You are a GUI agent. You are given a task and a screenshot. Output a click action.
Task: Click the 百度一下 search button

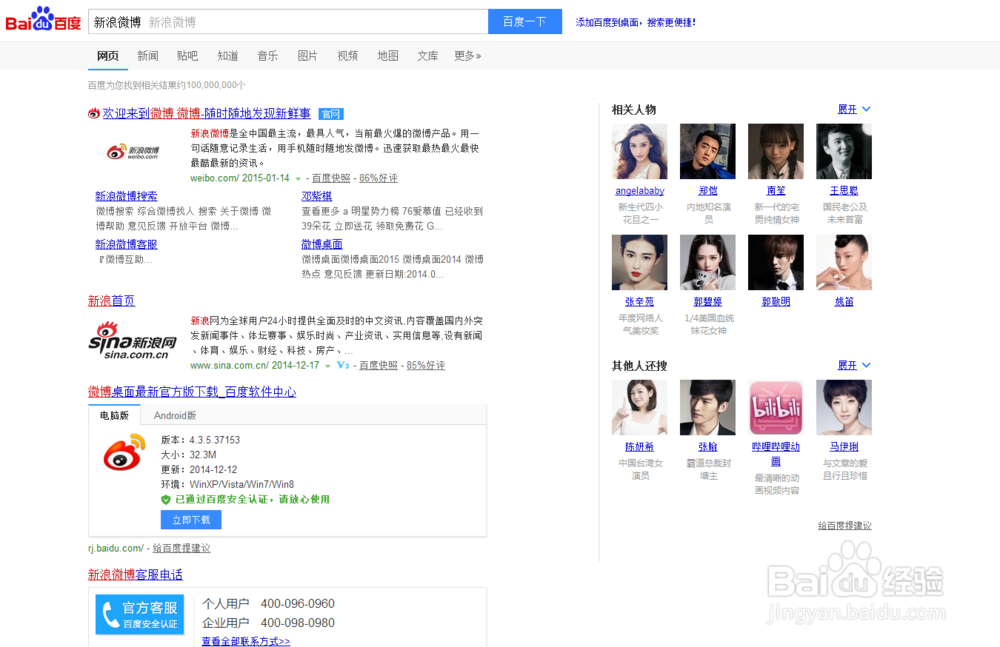pyautogui.click(x=525, y=22)
